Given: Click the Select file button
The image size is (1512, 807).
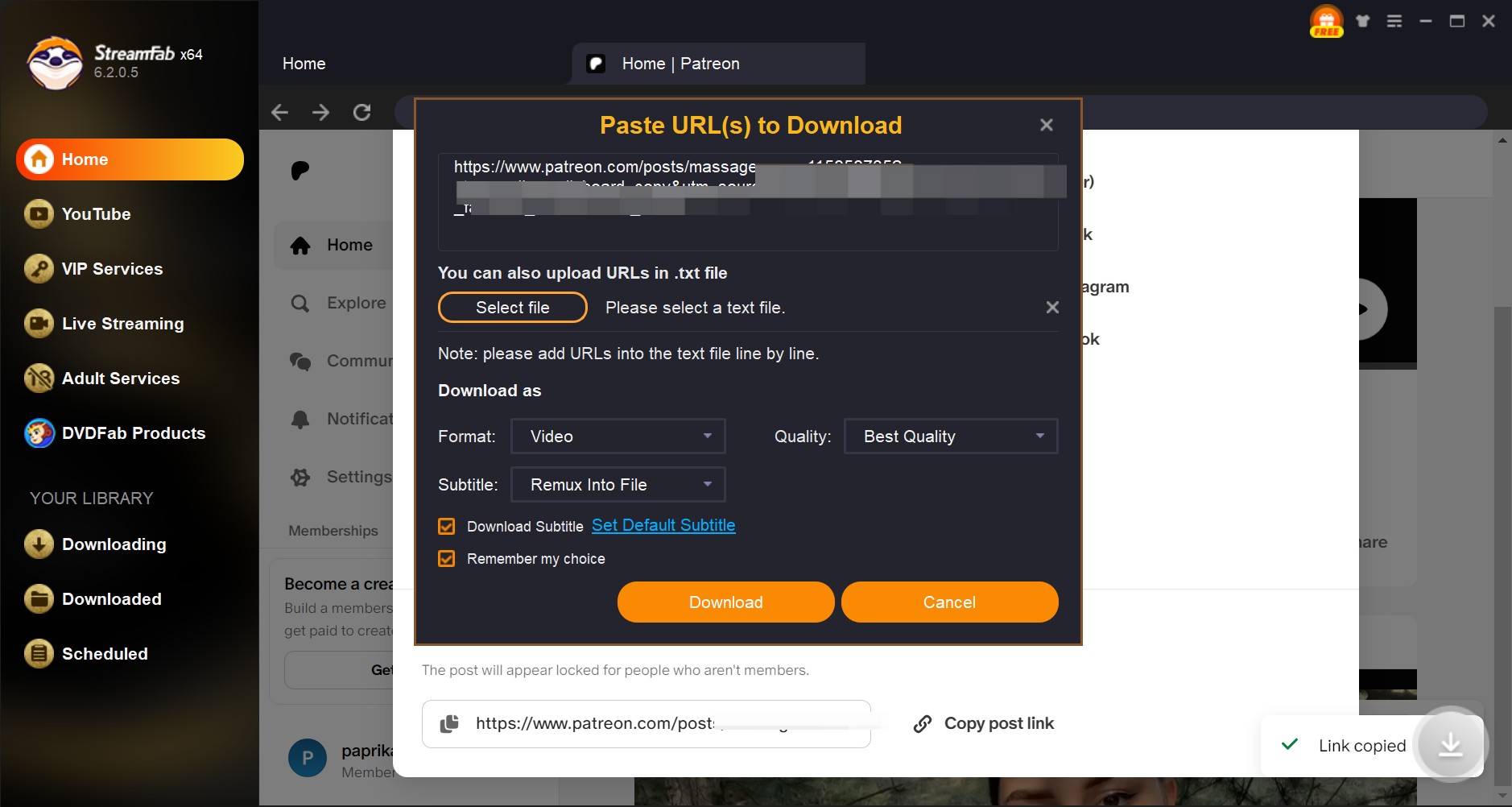Looking at the screenshot, I should [x=513, y=308].
